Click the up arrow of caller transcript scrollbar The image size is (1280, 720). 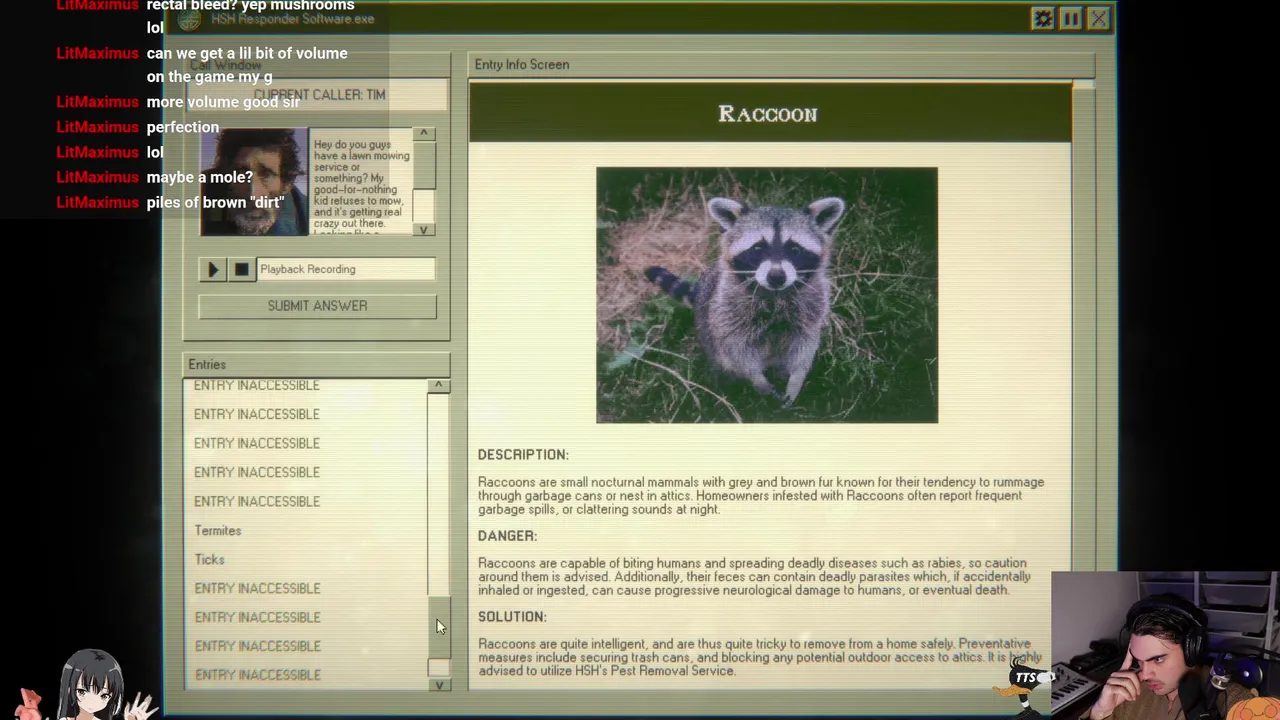(424, 134)
